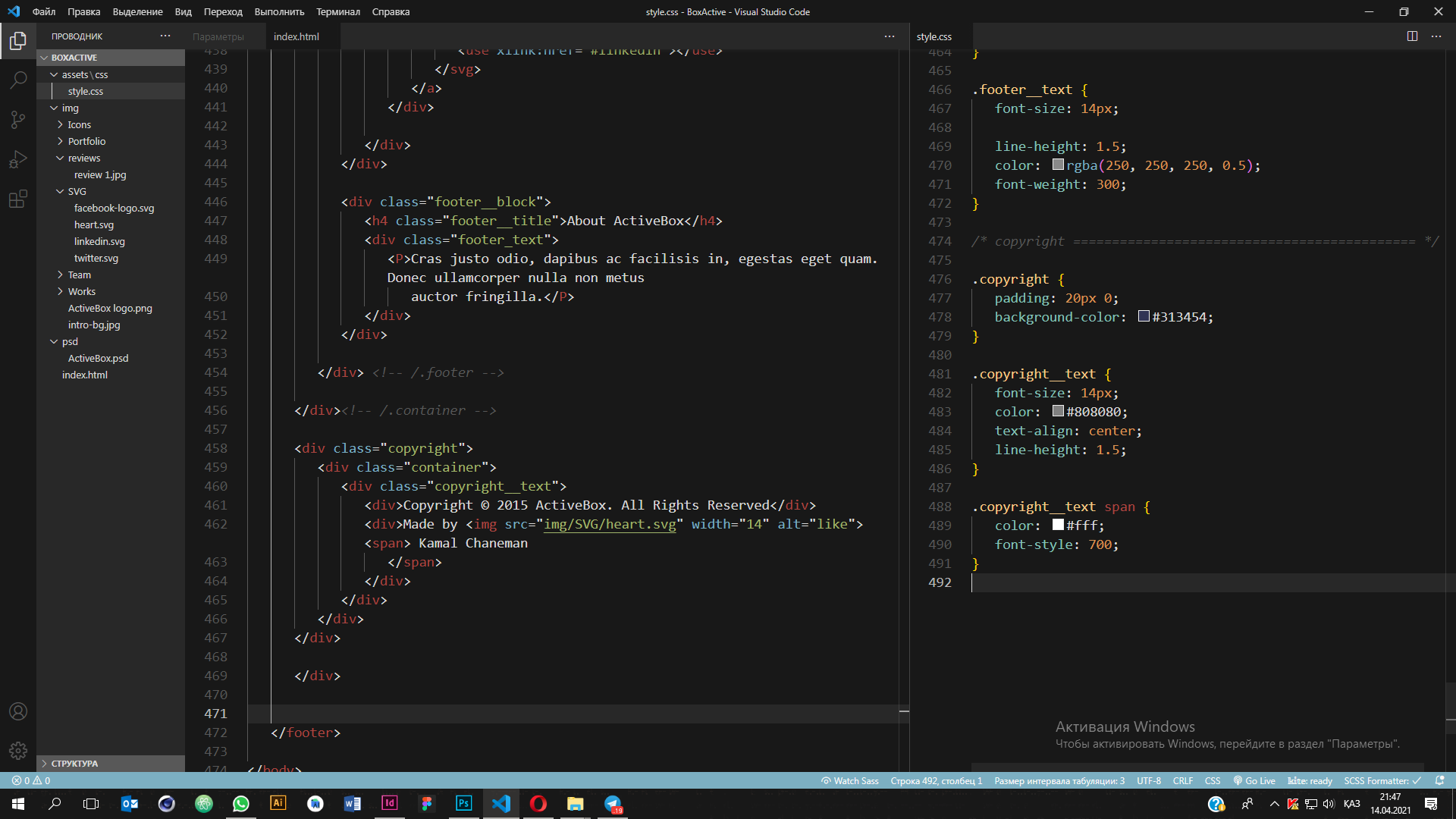Click the Accounts icon in activity bar
This screenshot has height=819, width=1456.
(18, 711)
